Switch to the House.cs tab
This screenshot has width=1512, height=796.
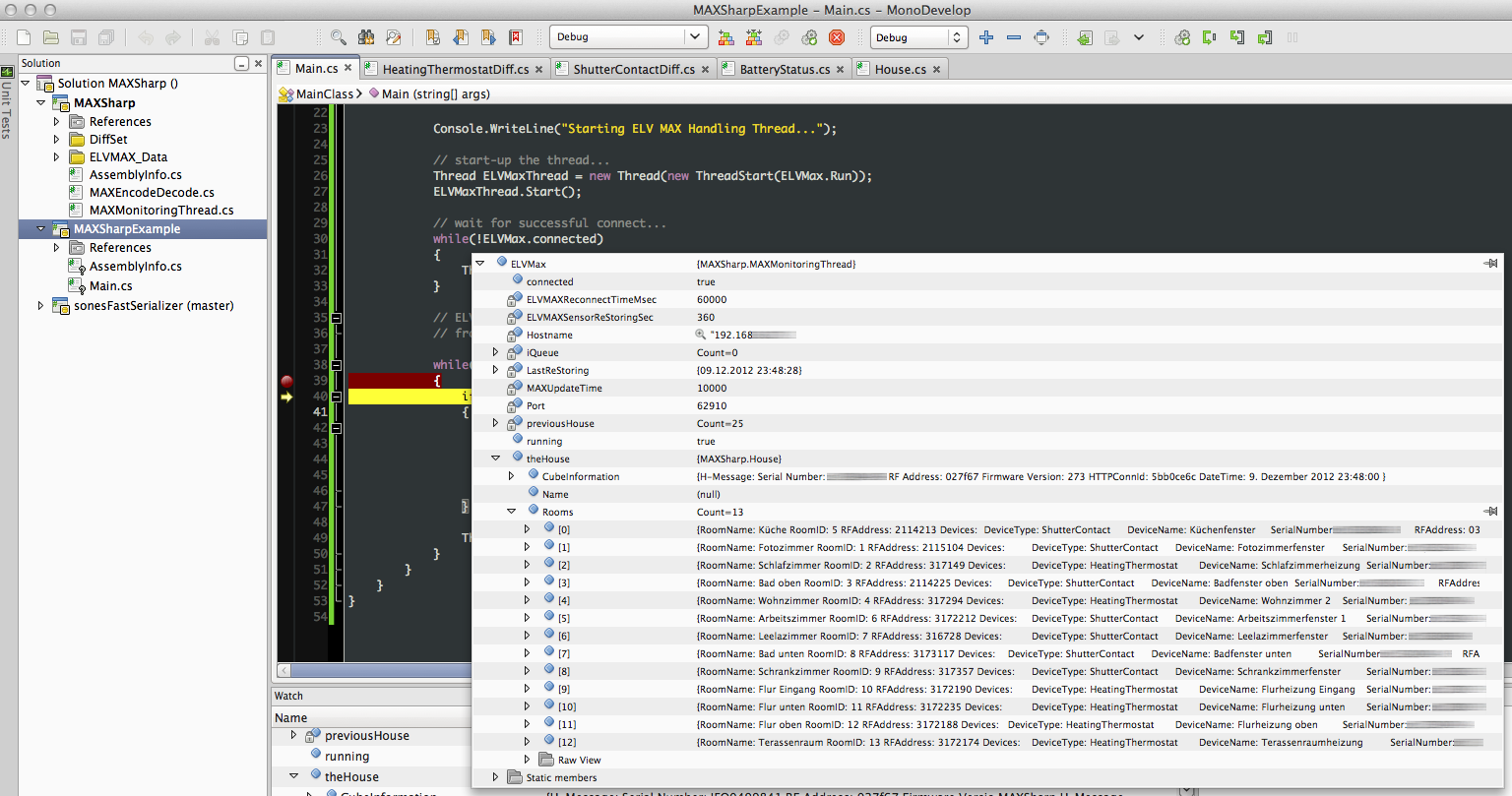point(899,69)
